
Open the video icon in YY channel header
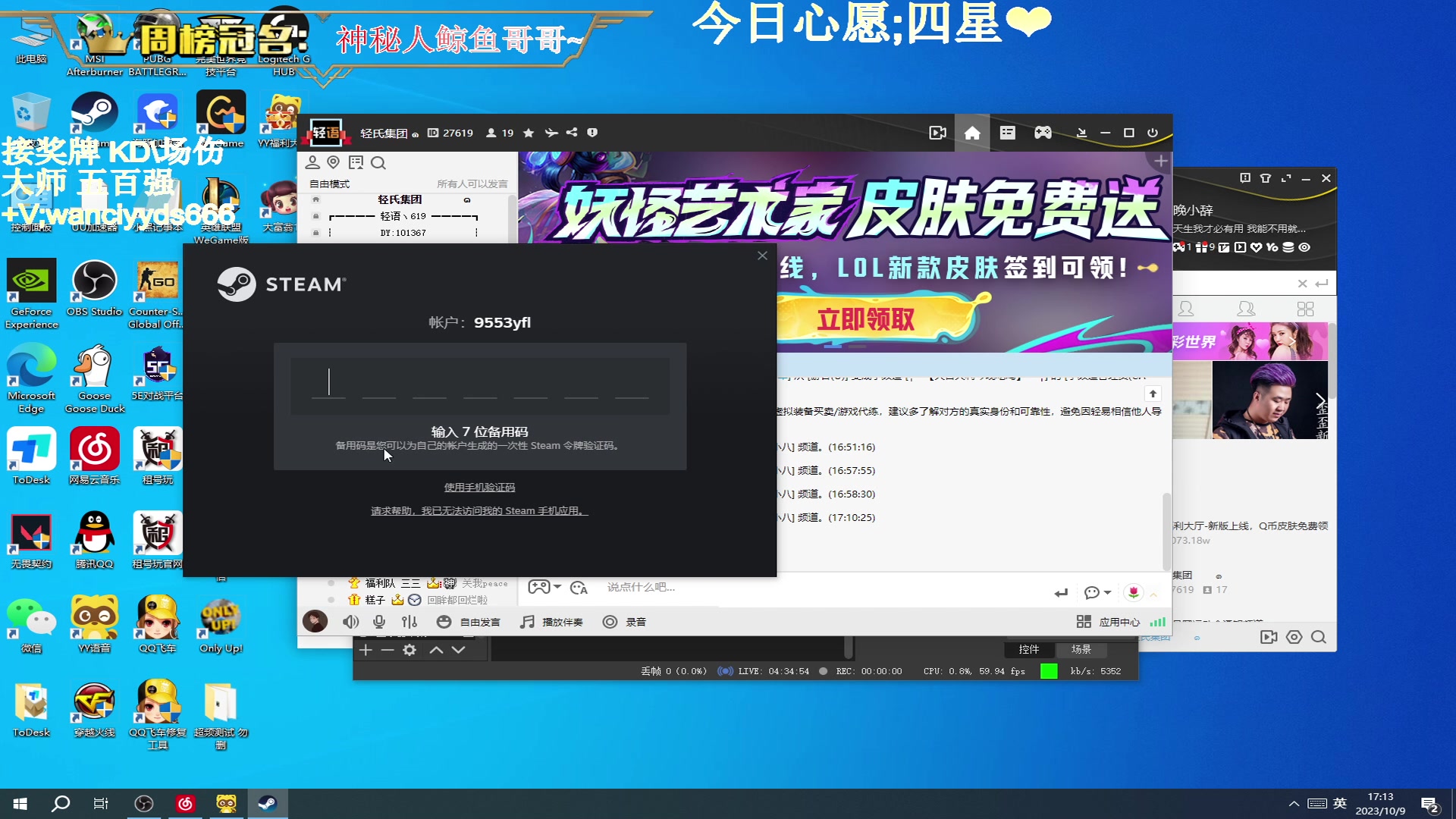click(x=937, y=133)
